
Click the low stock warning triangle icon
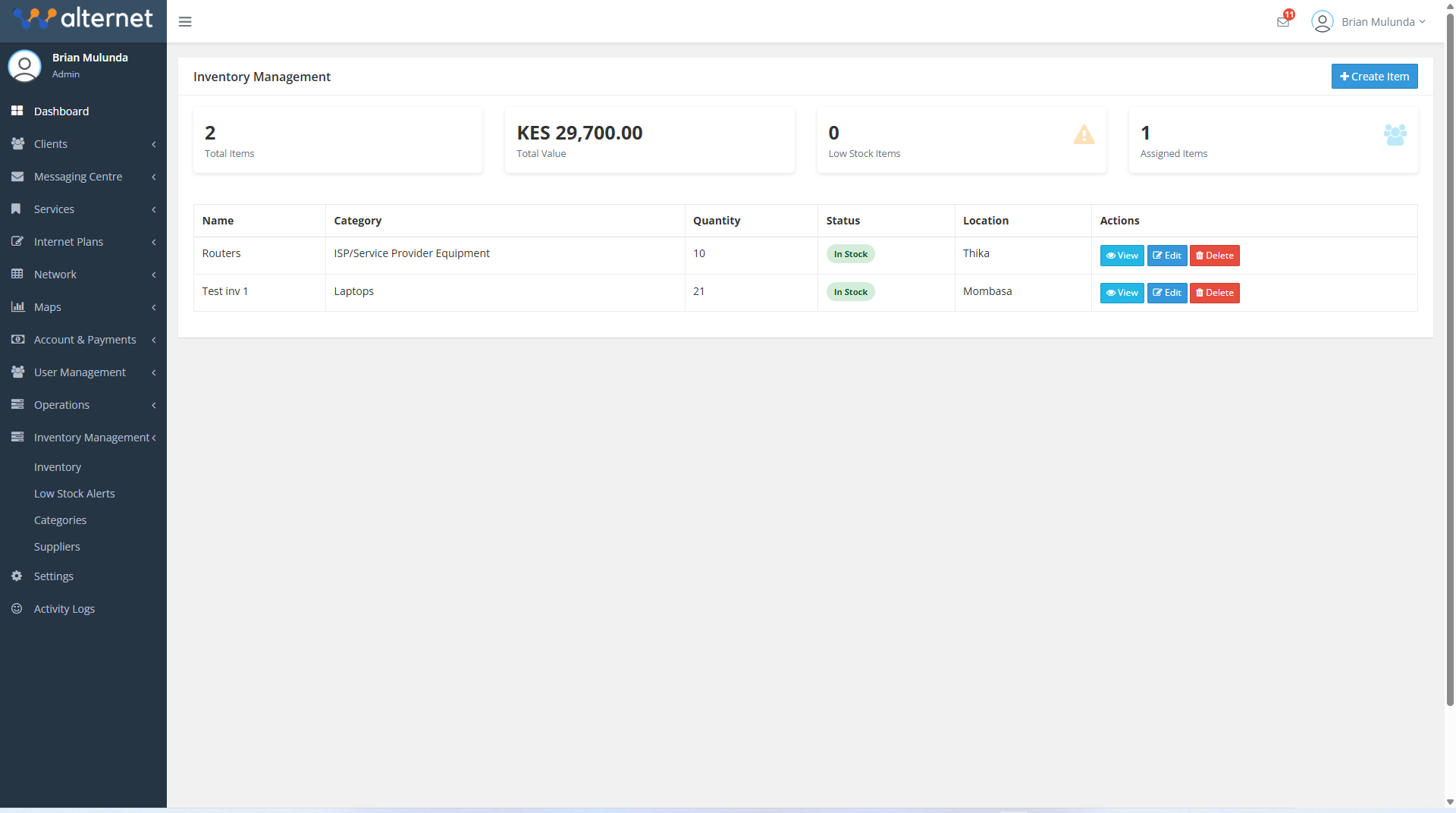click(x=1084, y=135)
